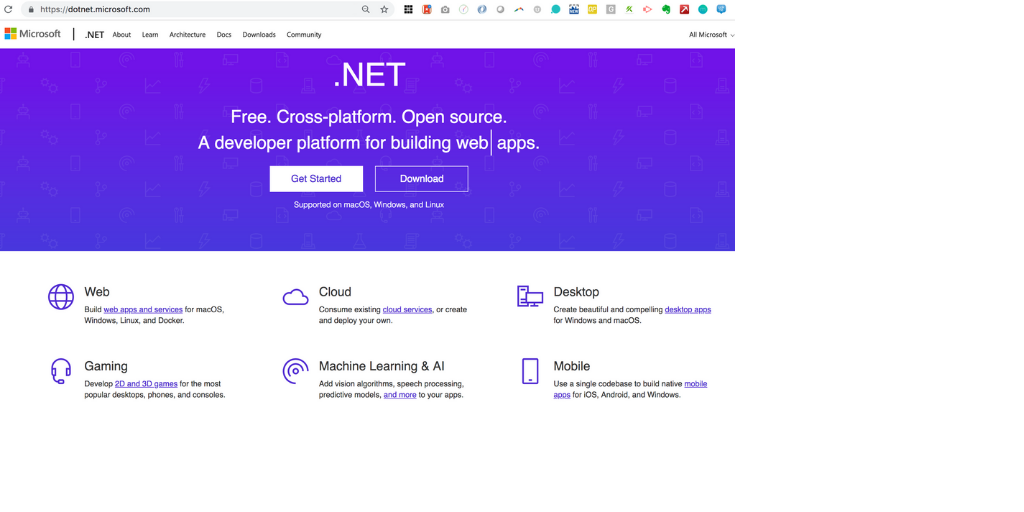The width and height of the screenshot is (1024, 512).
Task: Open the Docs menu item
Action: [x=224, y=35]
